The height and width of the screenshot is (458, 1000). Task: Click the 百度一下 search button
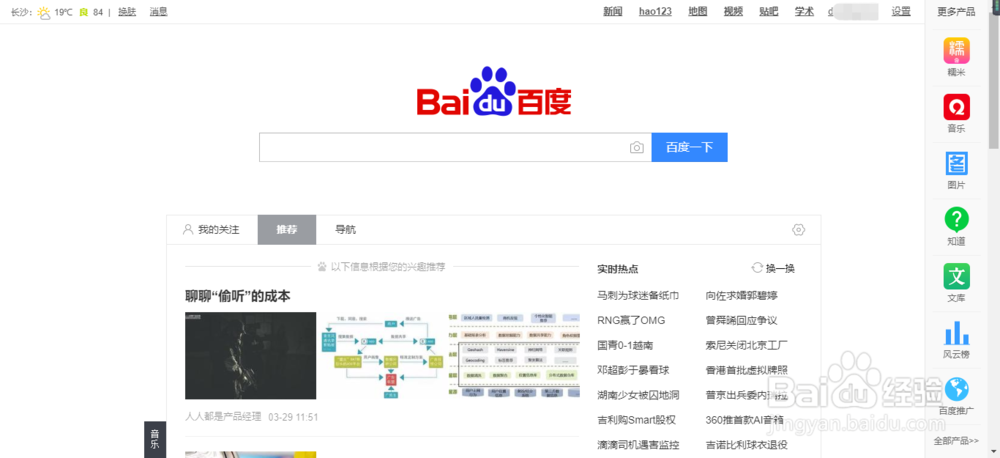[689, 147]
